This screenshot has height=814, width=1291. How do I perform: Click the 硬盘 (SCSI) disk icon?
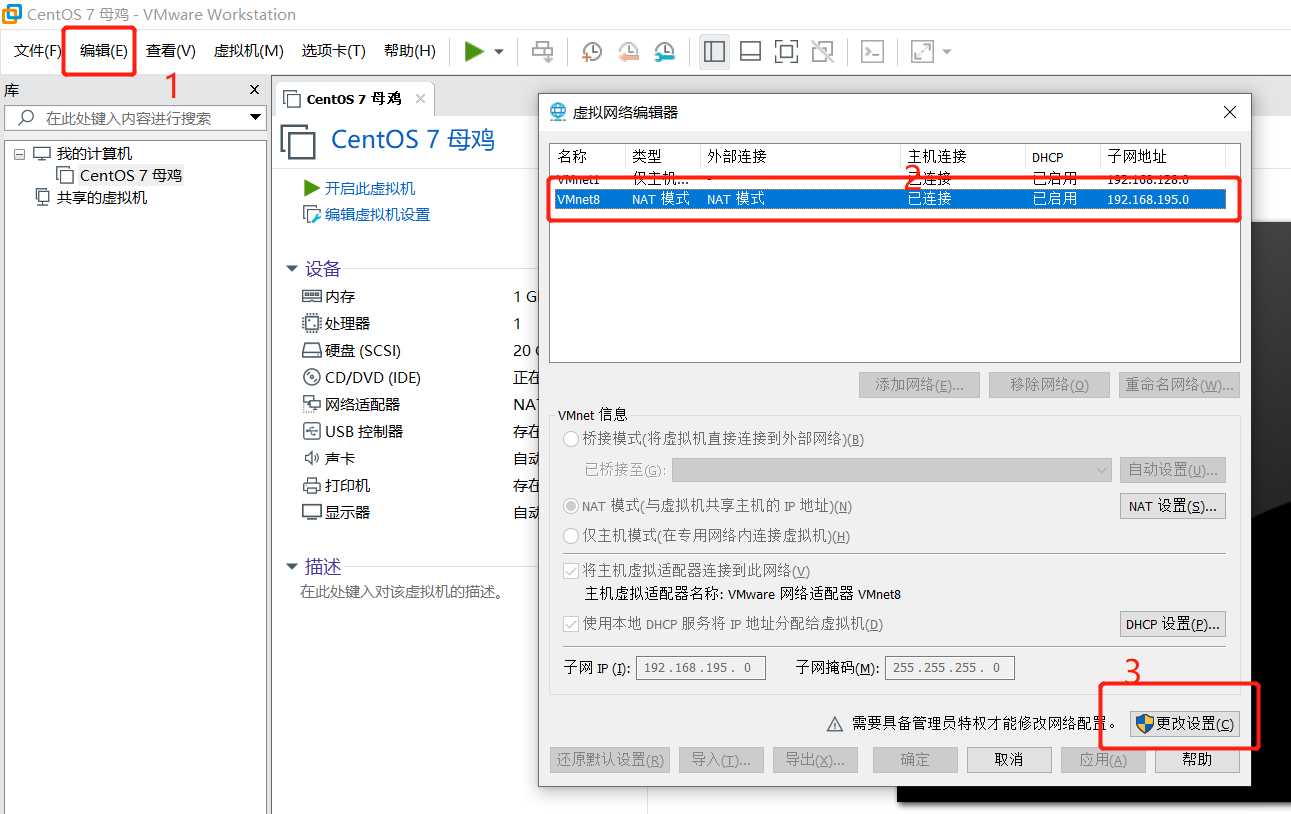pos(311,351)
